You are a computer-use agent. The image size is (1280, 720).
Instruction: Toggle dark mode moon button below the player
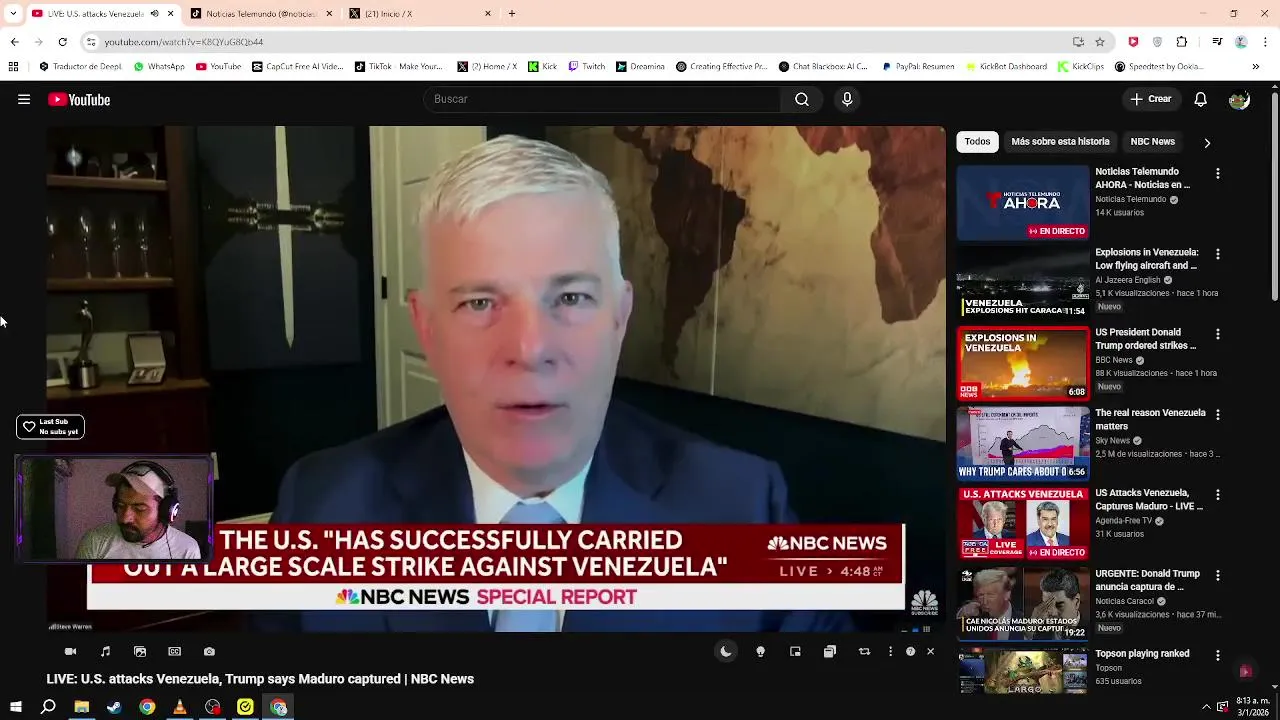click(726, 651)
